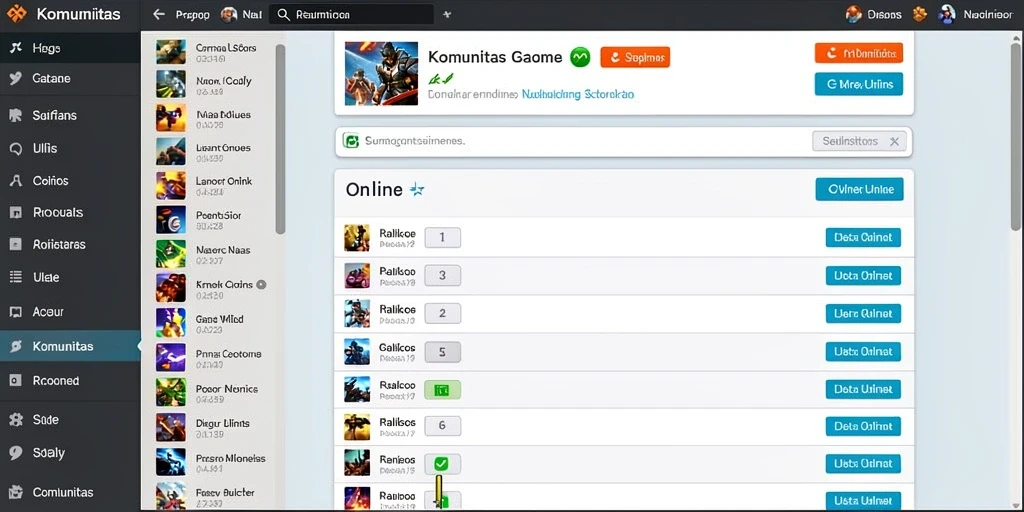
Task: Toggle the green checkmark in Renjeos row
Action: click(x=442, y=464)
